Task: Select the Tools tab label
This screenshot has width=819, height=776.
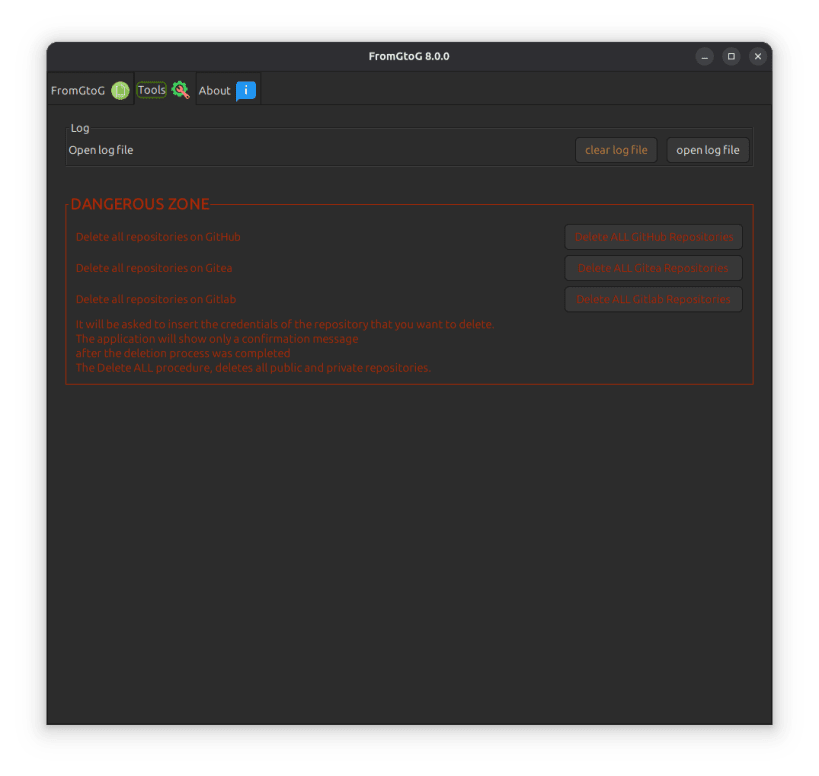Action: coord(151,90)
